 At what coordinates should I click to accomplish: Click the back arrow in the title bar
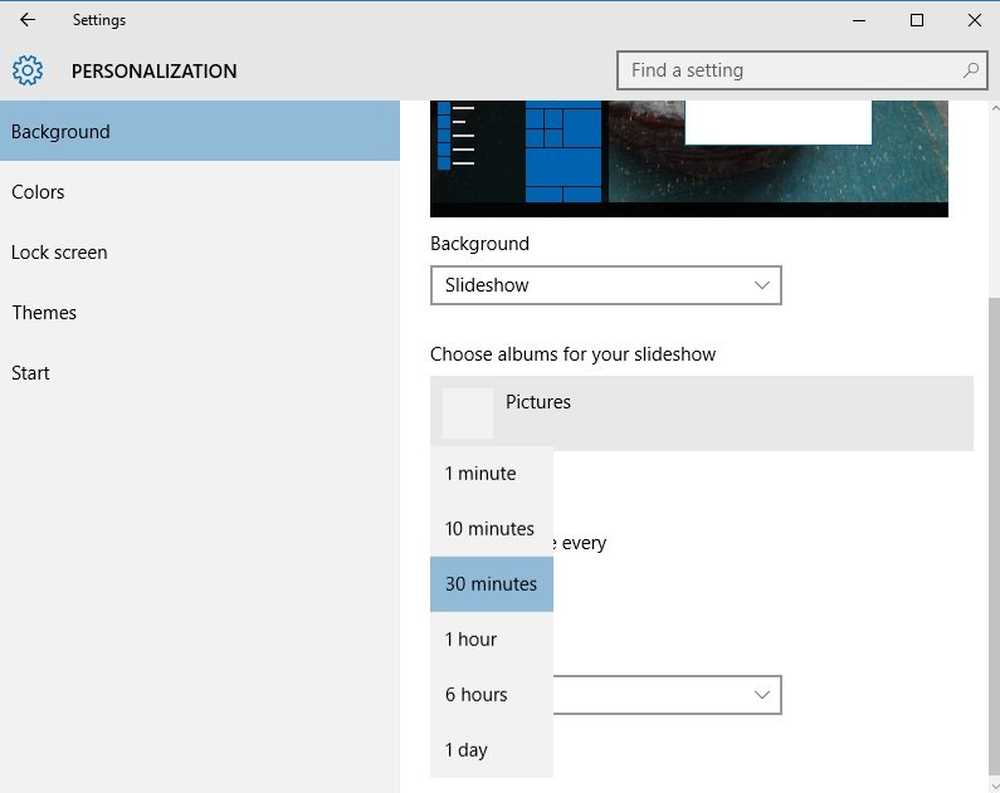(27, 20)
